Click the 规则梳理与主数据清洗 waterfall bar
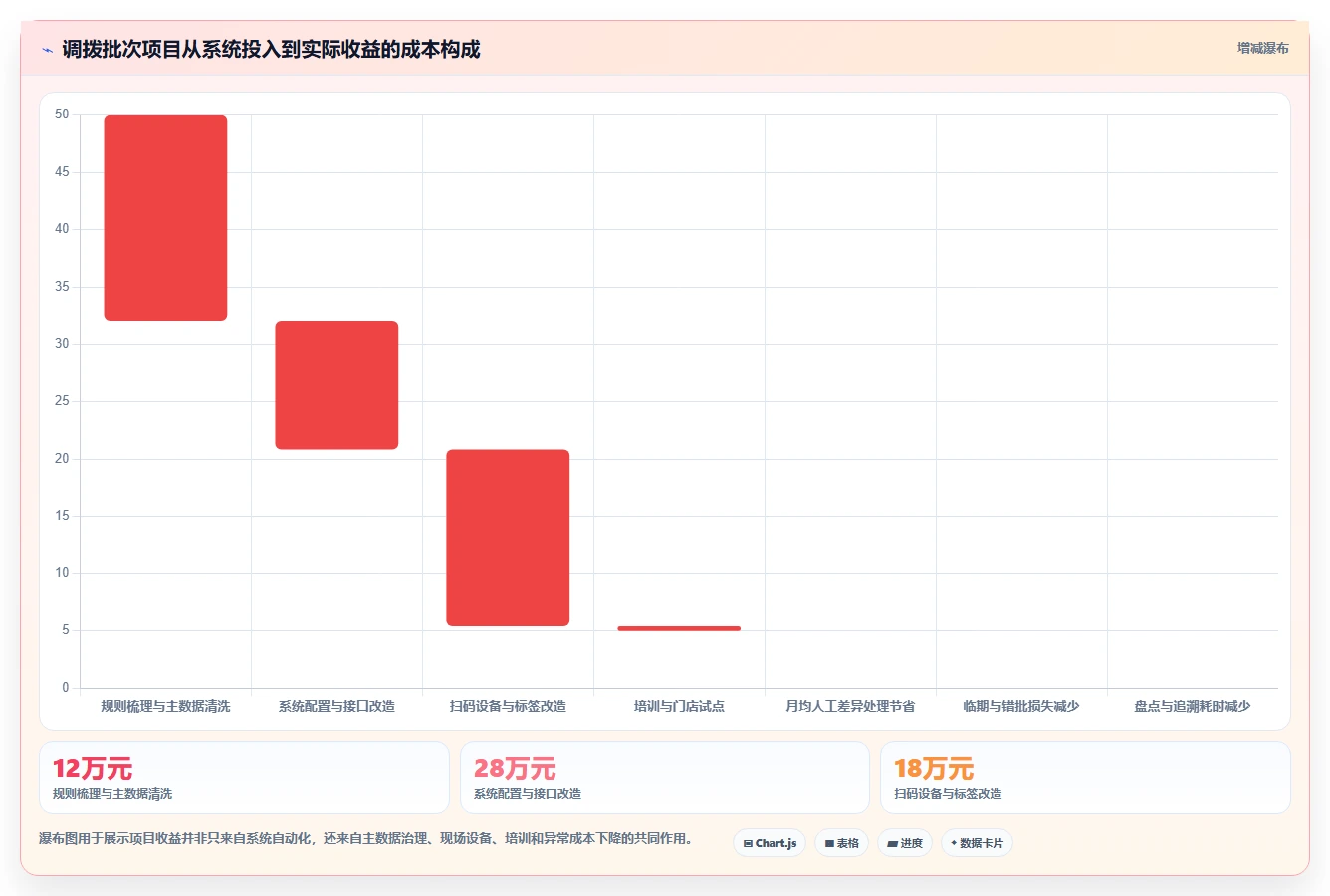The width and height of the screenshot is (1330, 896). (x=165, y=218)
